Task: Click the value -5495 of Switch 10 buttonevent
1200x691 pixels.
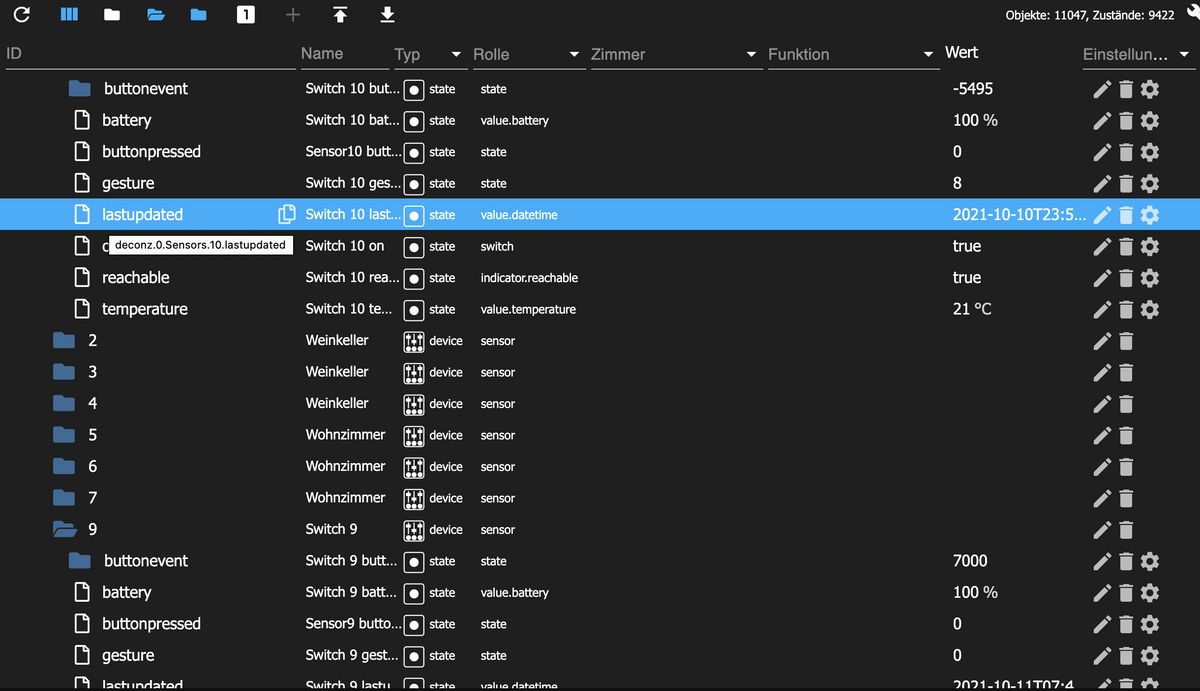Action: point(973,89)
